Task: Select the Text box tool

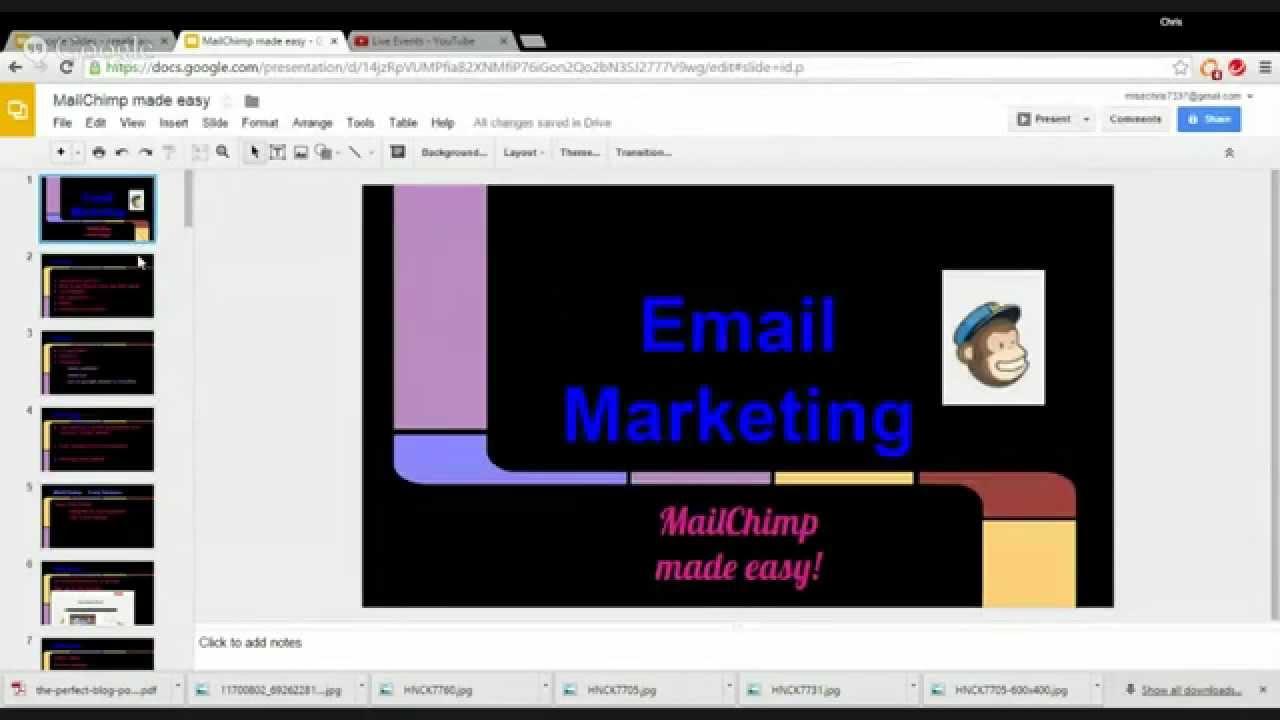Action: pos(277,152)
